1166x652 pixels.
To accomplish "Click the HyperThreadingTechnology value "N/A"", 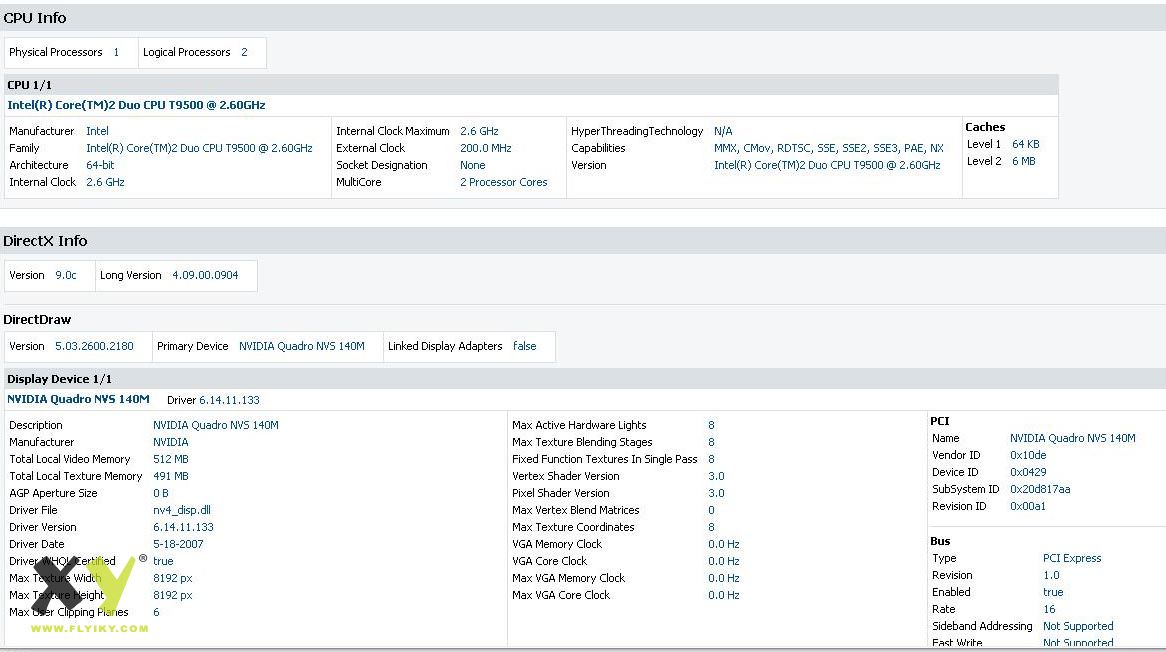I will 723,131.
